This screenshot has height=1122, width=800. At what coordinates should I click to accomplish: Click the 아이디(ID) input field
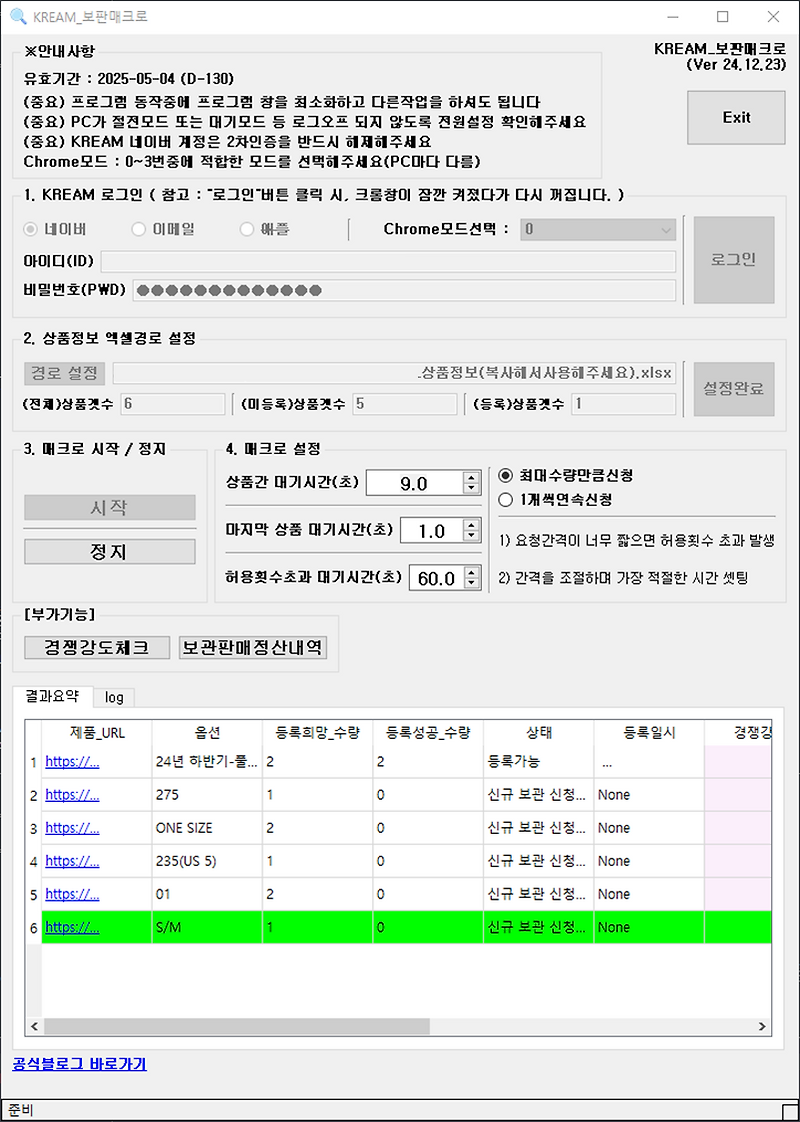pos(390,261)
